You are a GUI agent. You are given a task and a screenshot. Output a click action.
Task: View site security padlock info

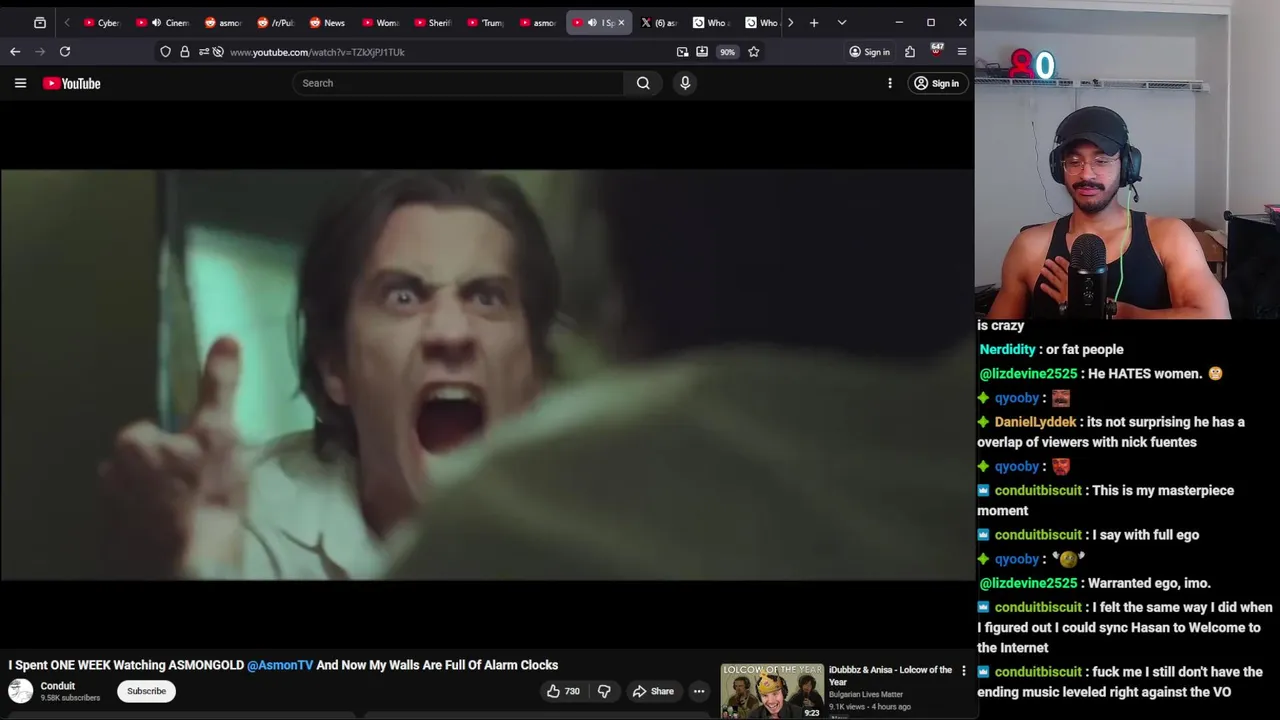tap(185, 52)
